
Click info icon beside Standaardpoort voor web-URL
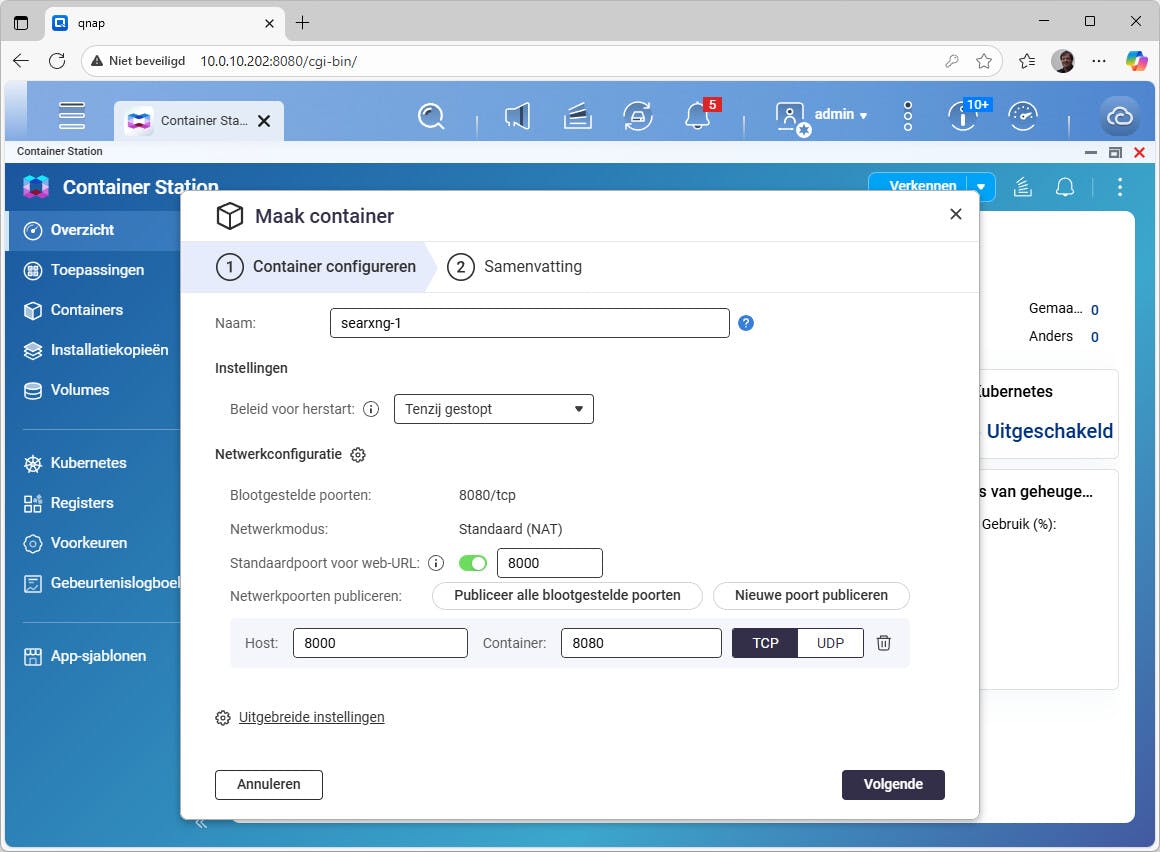[436, 564]
